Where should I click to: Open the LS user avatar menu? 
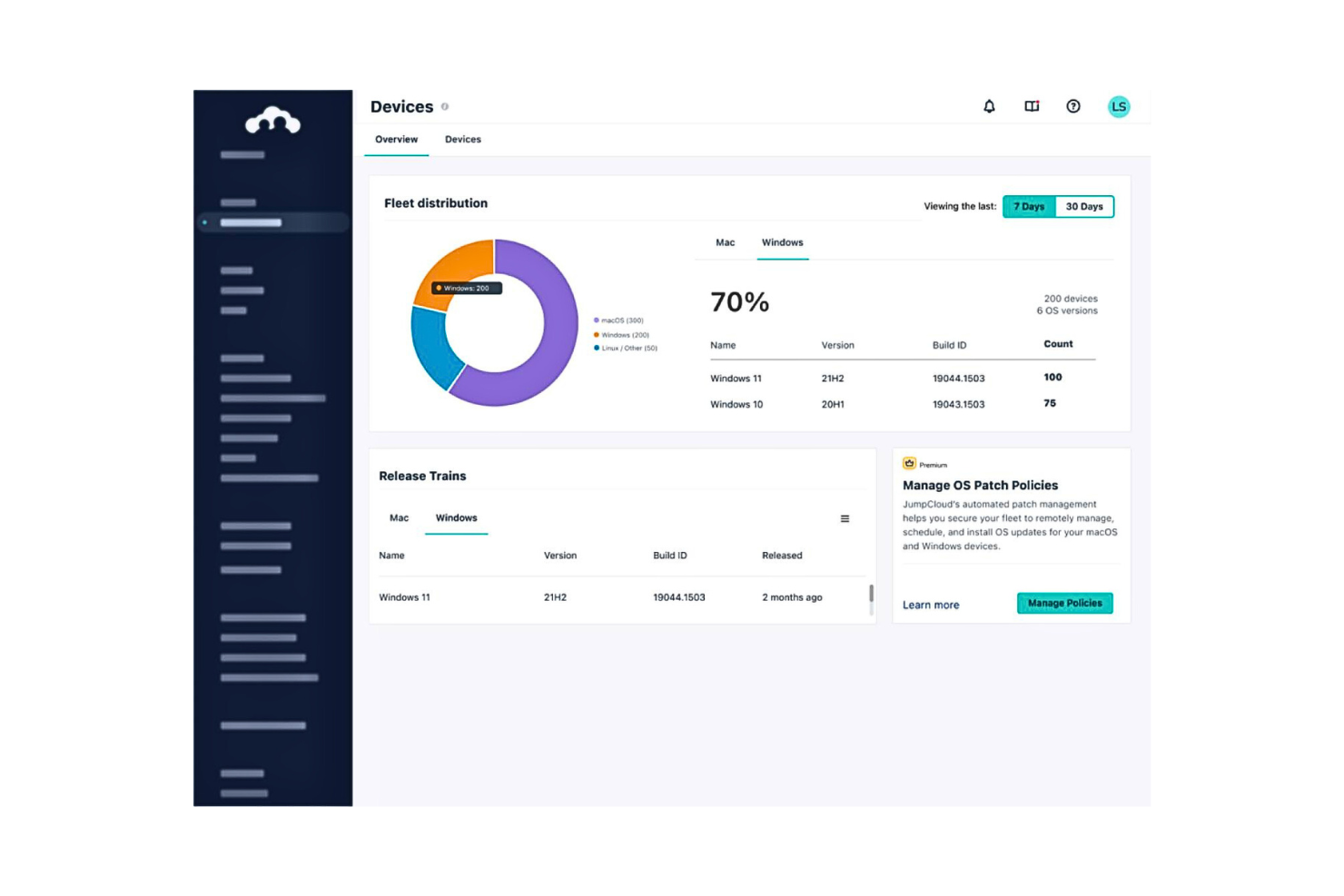(1119, 106)
